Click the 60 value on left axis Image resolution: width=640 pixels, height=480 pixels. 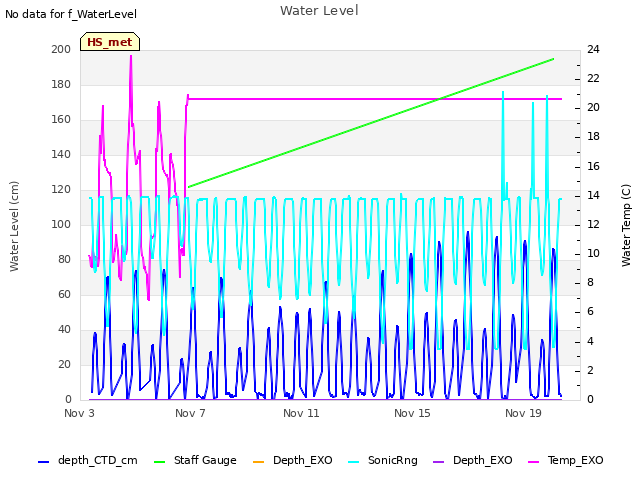tap(64, 294)
